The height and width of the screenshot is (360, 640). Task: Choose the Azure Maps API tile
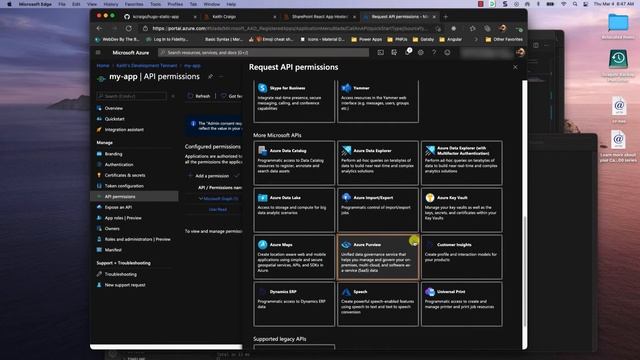click(x=294, y=257)
